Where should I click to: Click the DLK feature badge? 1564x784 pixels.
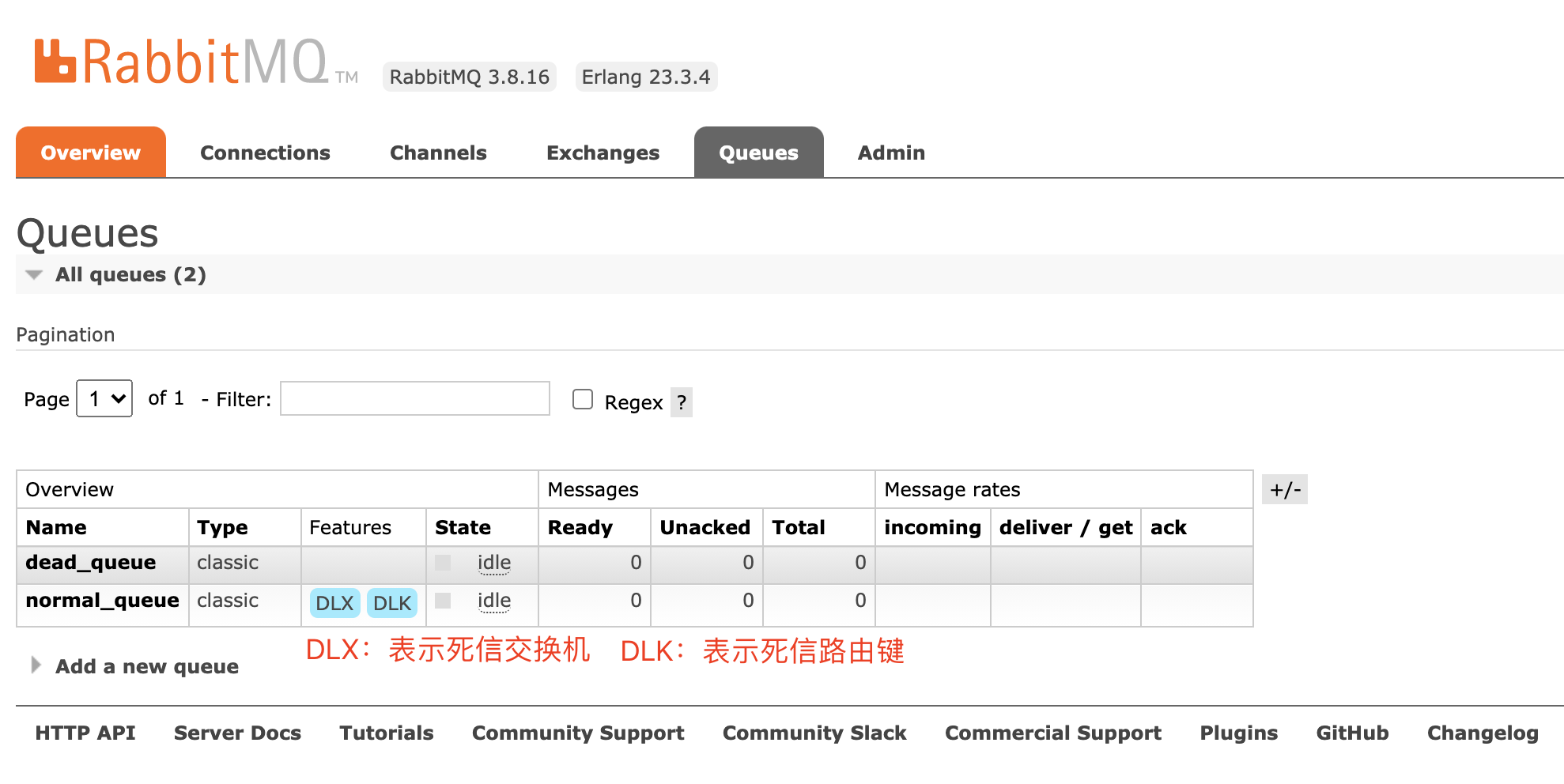(392, 603)
